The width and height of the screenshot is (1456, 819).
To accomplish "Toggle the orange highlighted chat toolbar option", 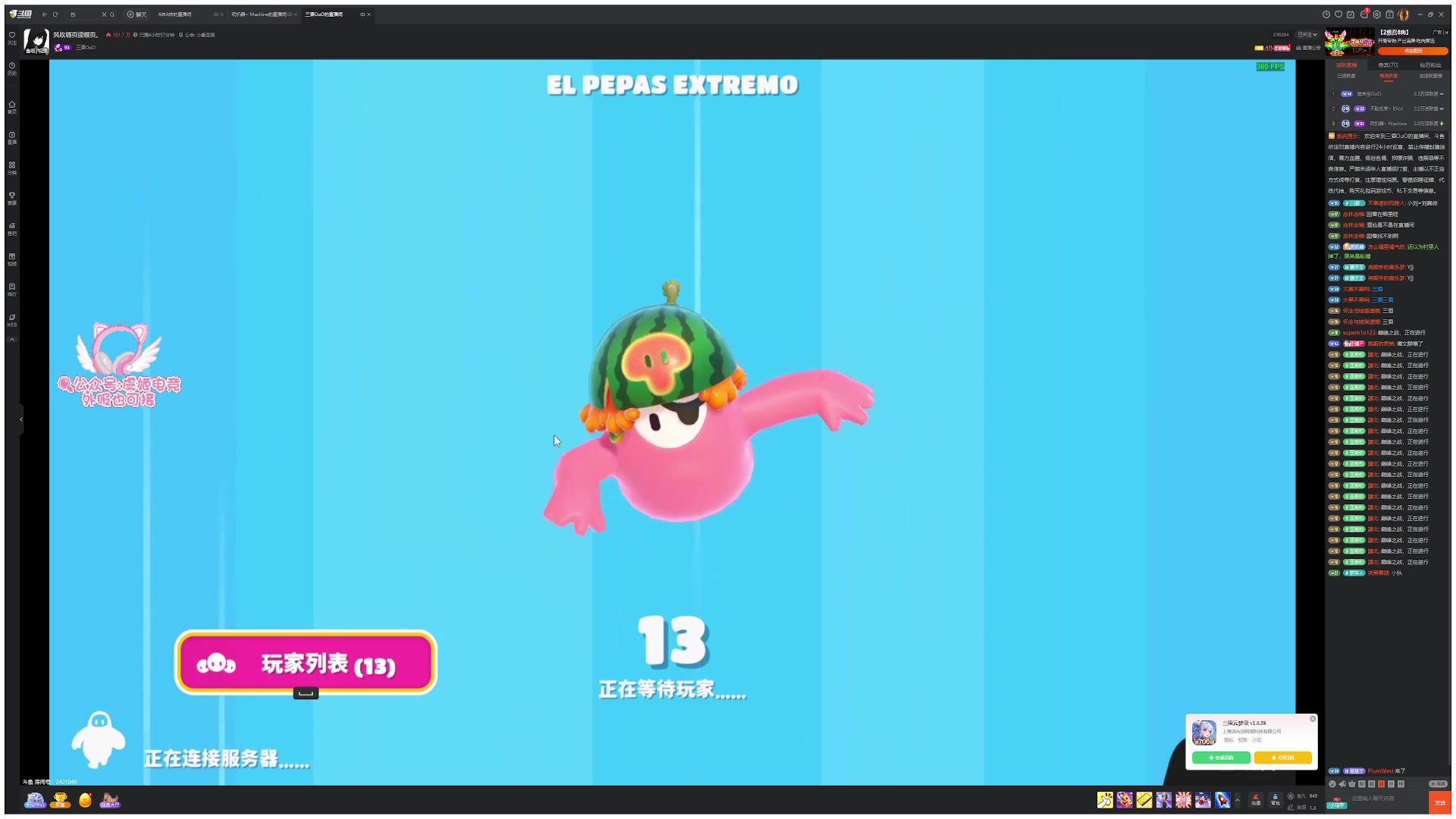I will pyautogui.click(x=1381, y=784).
